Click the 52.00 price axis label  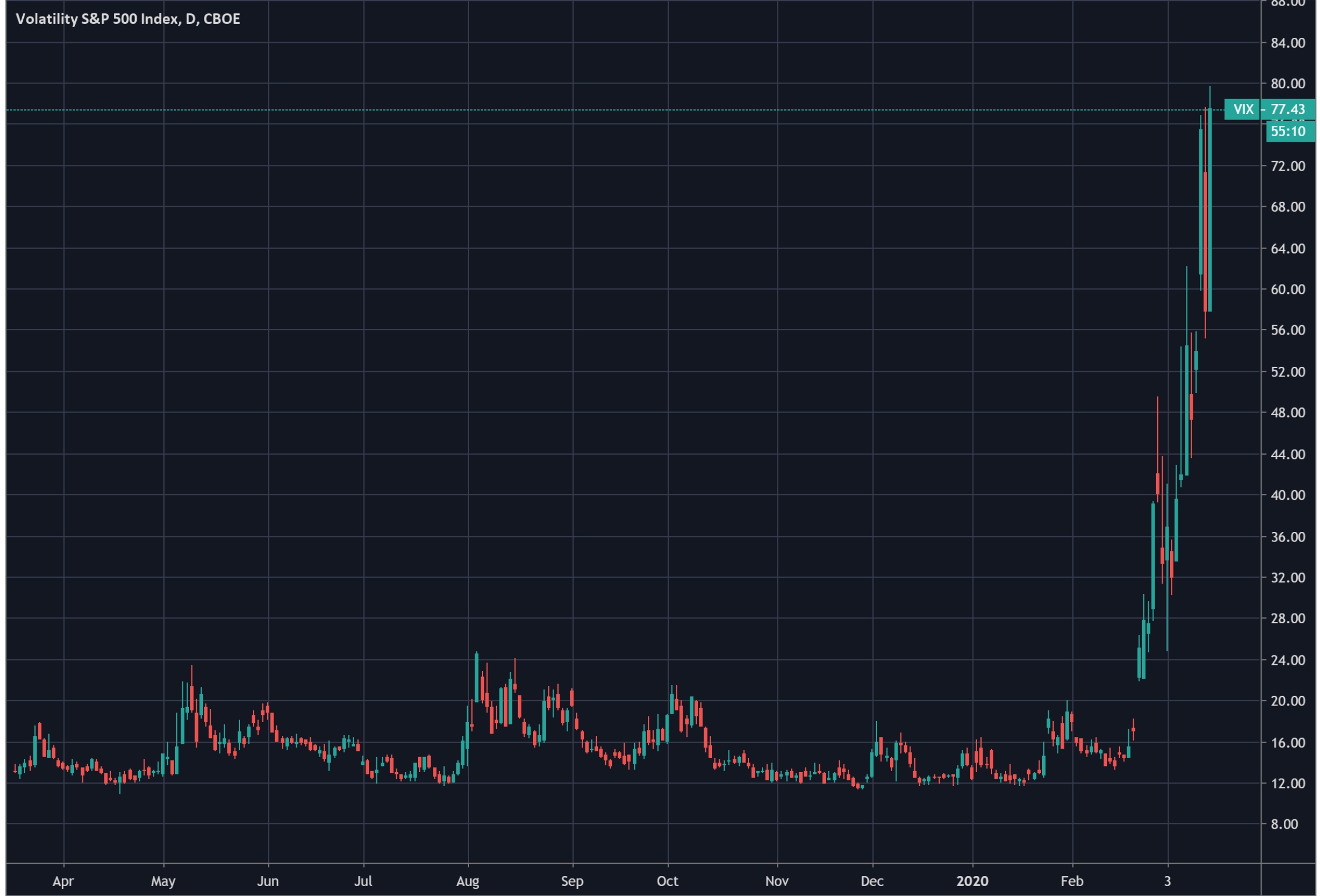coord(1288,372)
